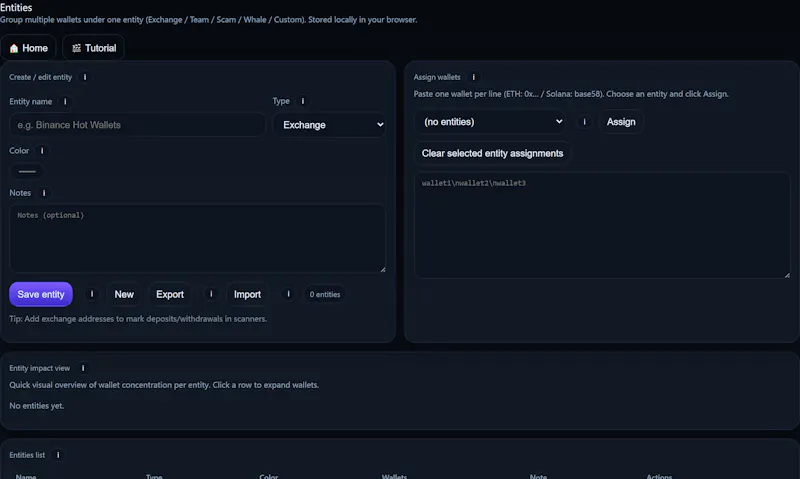800x479 pixels.
Task: Show info icon after Save entity button
Action: (x=92, y=294)
